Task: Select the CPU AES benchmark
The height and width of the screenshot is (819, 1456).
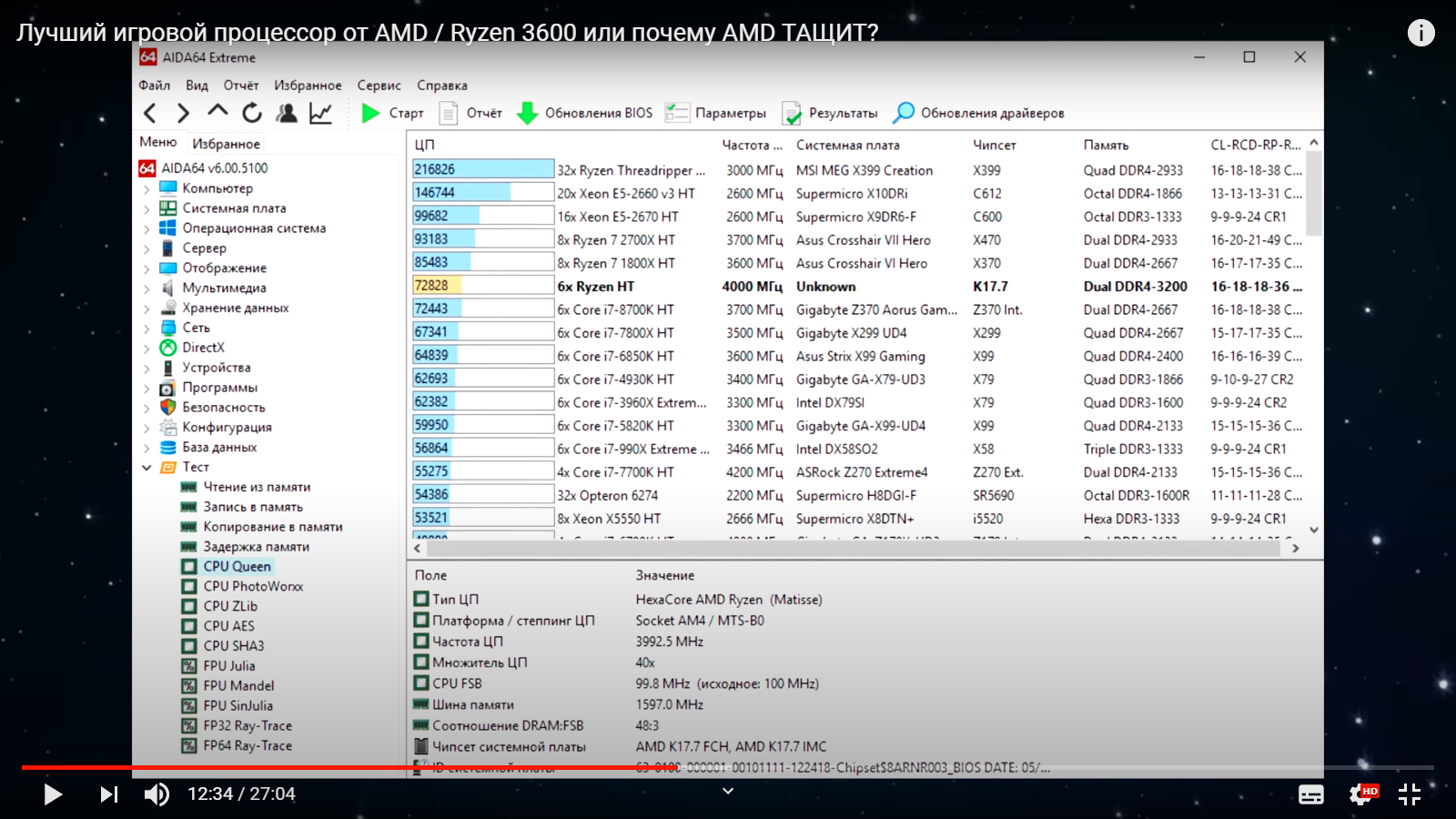Action: tap(218, 627)
